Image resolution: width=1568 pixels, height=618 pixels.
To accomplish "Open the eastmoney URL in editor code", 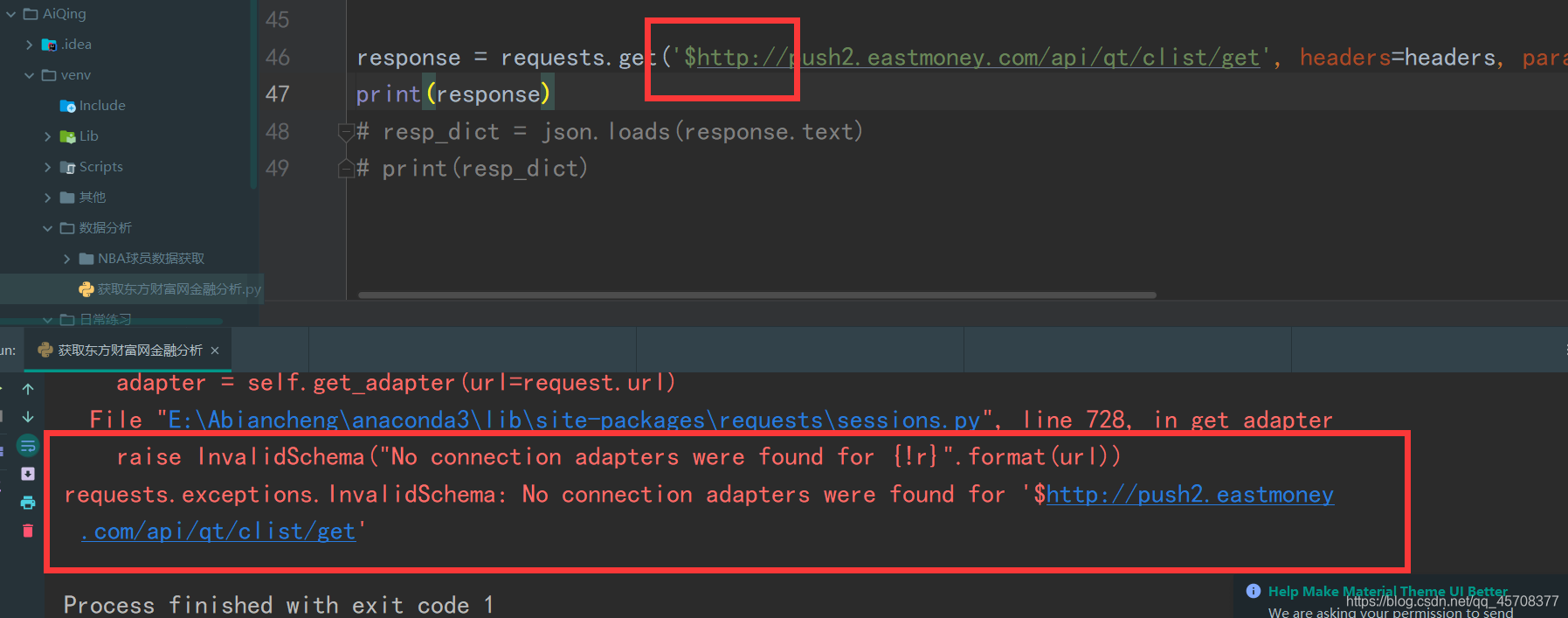I will coord(978,58).
